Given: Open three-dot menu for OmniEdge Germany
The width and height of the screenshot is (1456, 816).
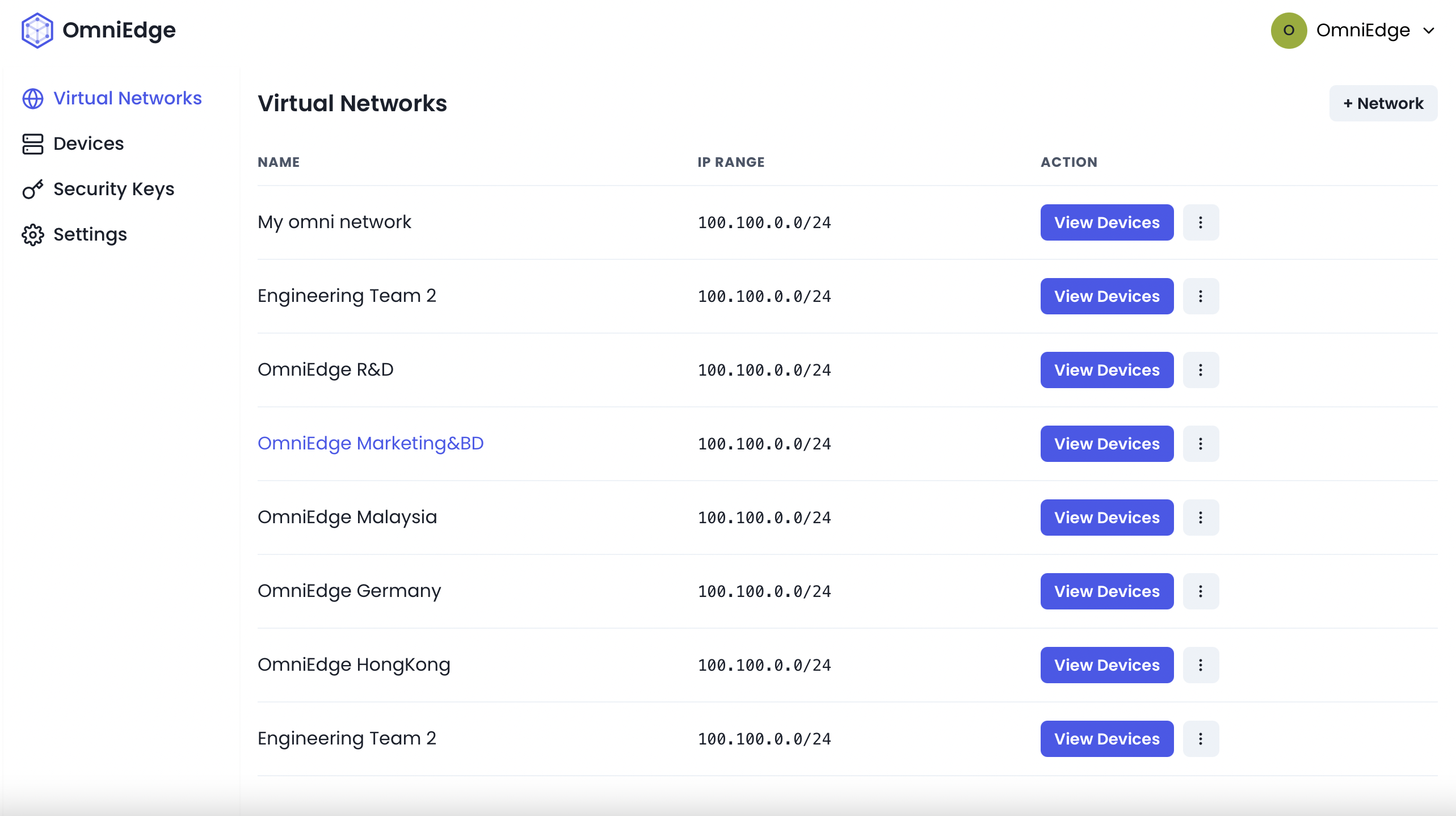Looking at the screenshot, I should coord(1201,591).
